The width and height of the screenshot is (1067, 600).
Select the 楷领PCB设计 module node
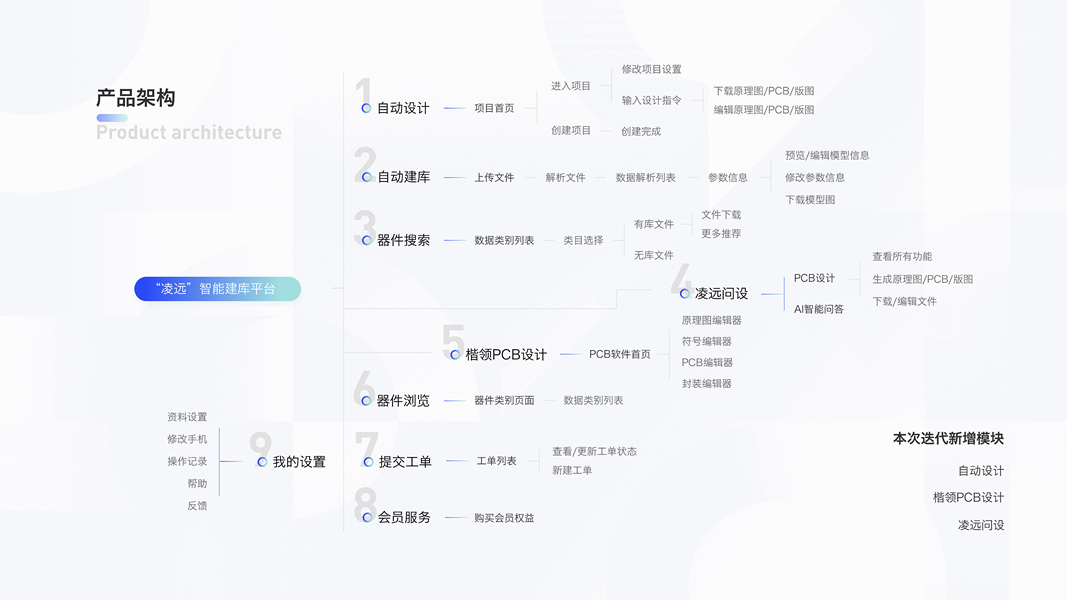(506, 354)
